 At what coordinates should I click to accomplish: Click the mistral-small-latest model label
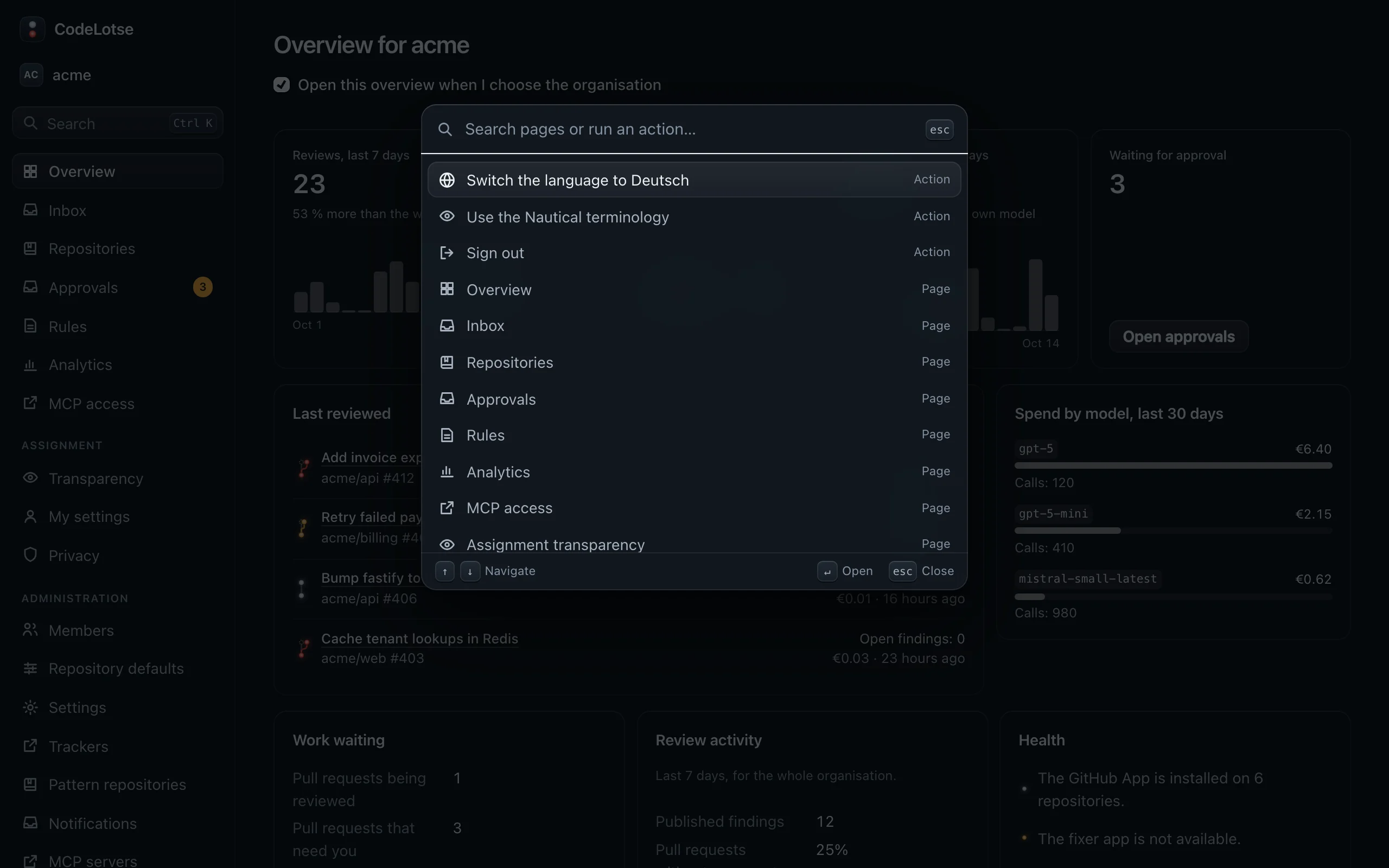(x=1088, y=579)
